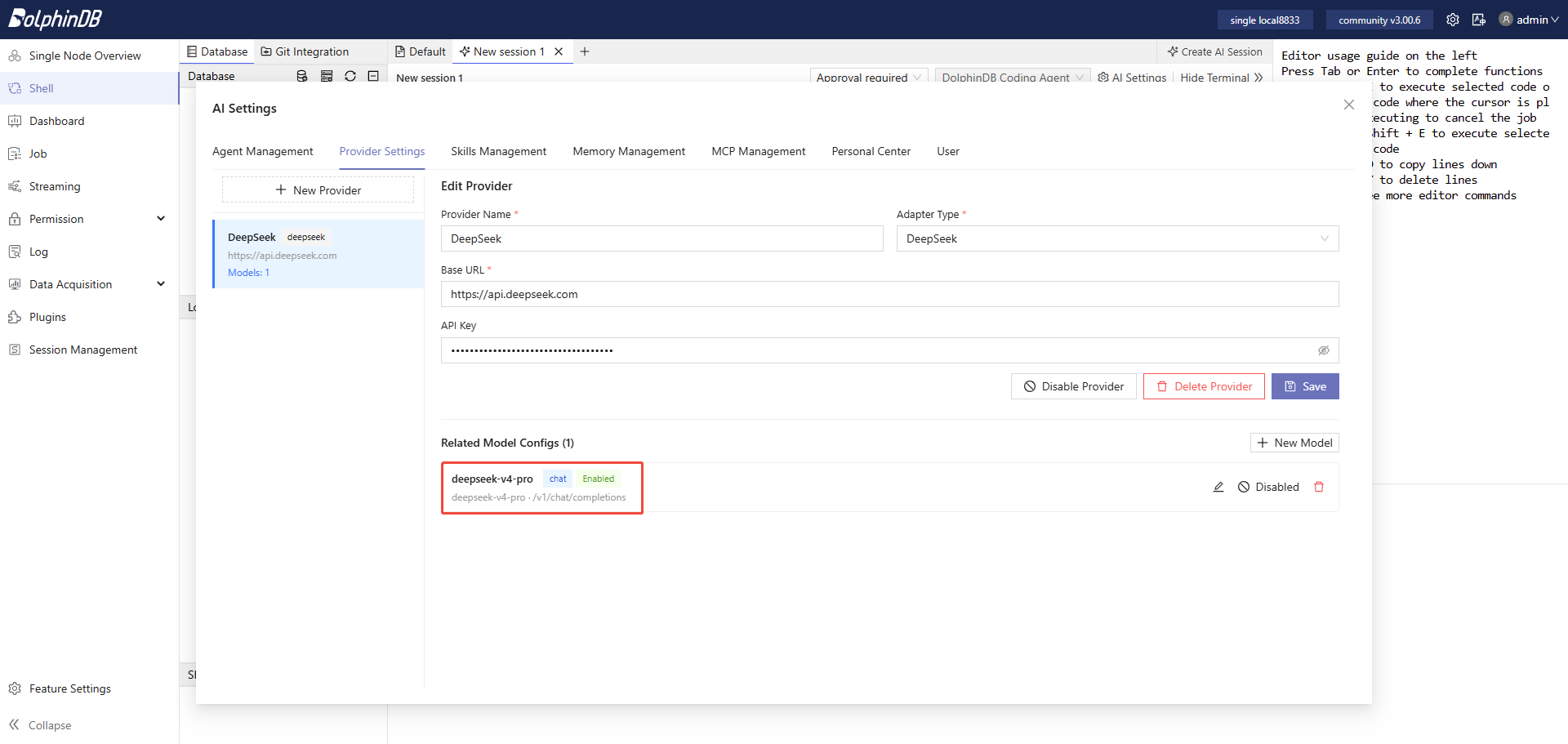1568x744 pixels.
Task: Set deepseek-v4-pro model to Disabled
Action: tap(1268, 487)
